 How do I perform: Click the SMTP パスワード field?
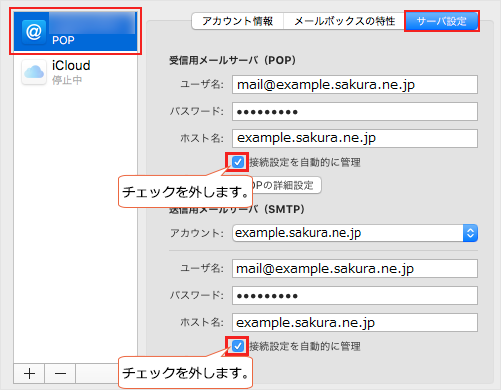click(x=355, y=296)
